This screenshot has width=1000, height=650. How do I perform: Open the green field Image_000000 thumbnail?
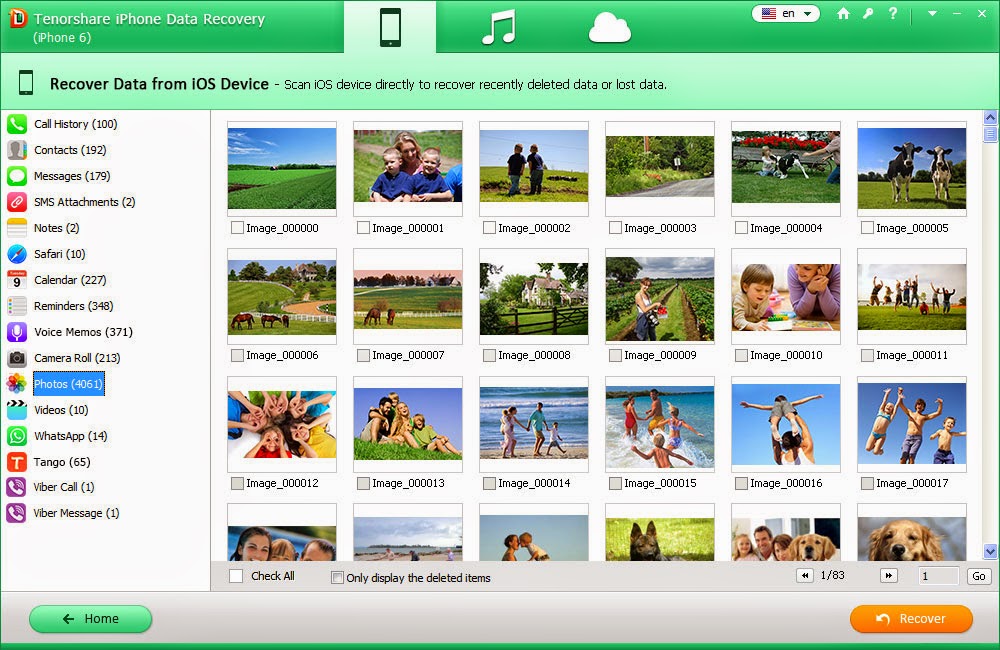282,169
